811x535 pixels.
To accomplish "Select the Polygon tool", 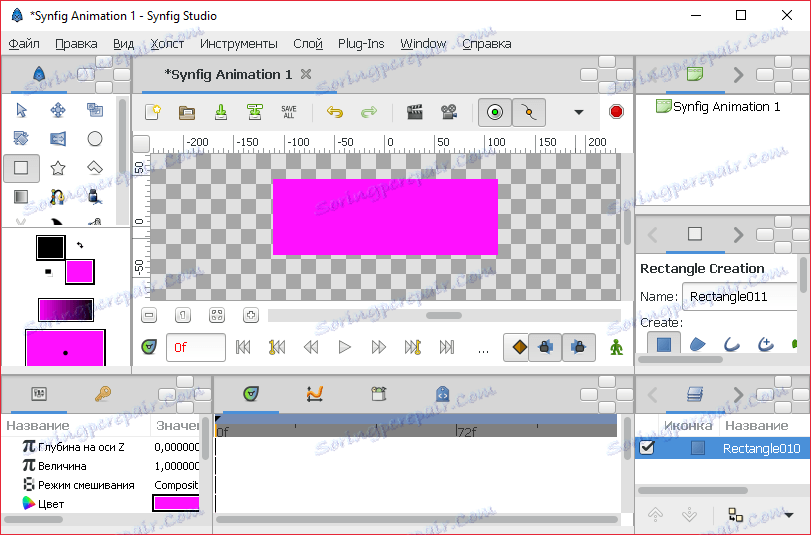I will tap(95, 168).
